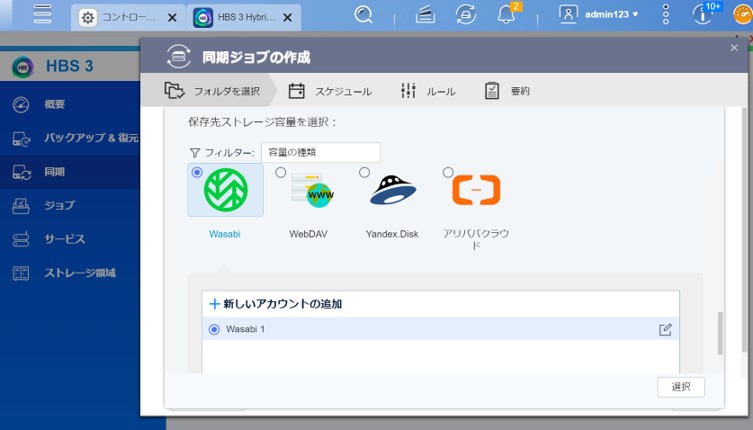Click the アリババクラウド storage icon

point(476,190)
